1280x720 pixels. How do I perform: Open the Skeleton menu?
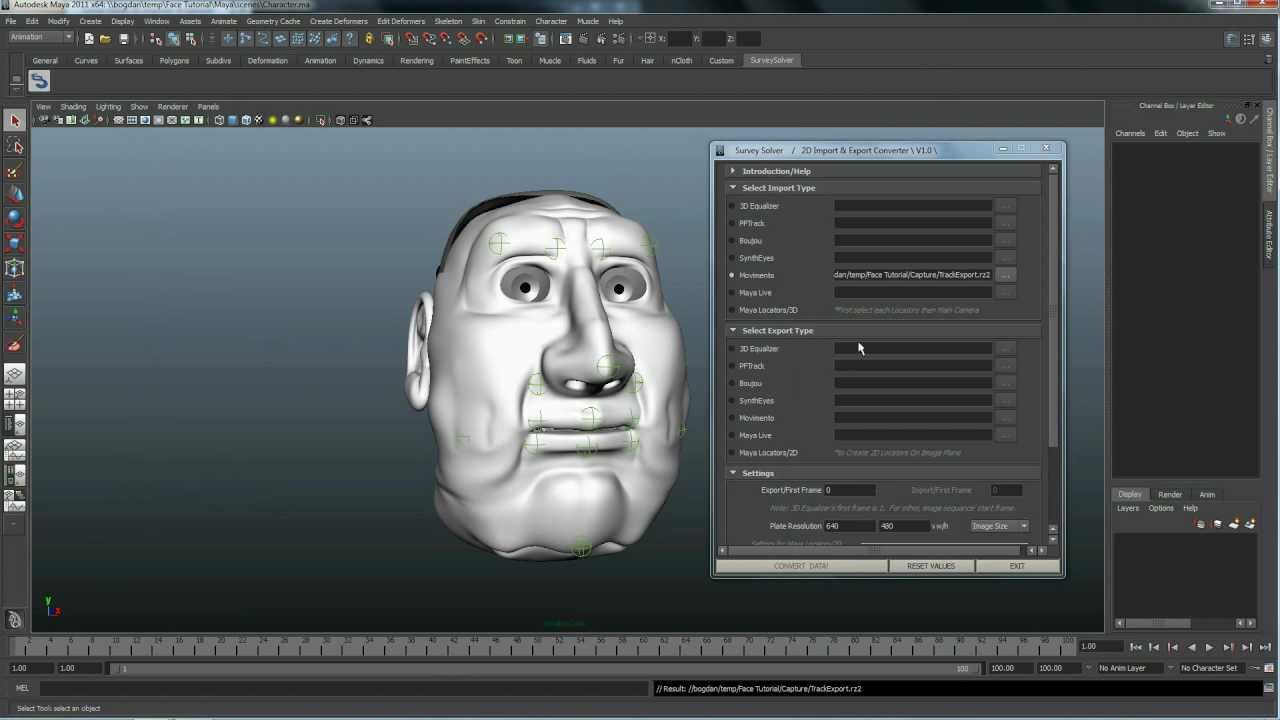pyautogui.click(x=448, y=21)
